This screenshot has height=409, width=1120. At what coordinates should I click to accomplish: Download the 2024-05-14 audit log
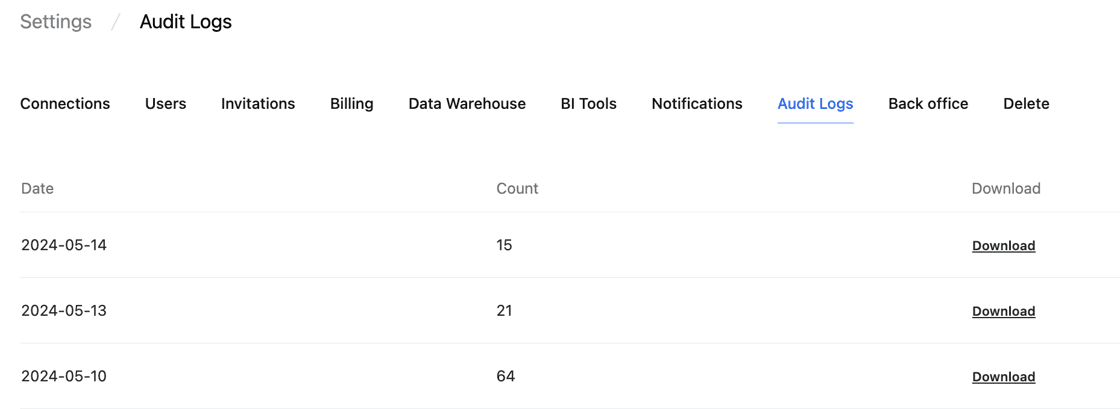(x=1003, y=246)
